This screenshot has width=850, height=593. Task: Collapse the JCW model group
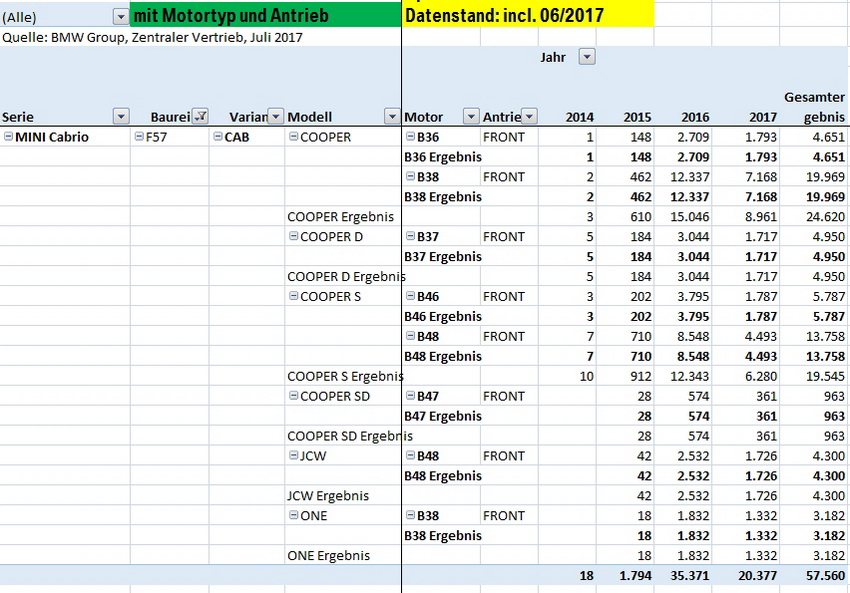point(293,455)
